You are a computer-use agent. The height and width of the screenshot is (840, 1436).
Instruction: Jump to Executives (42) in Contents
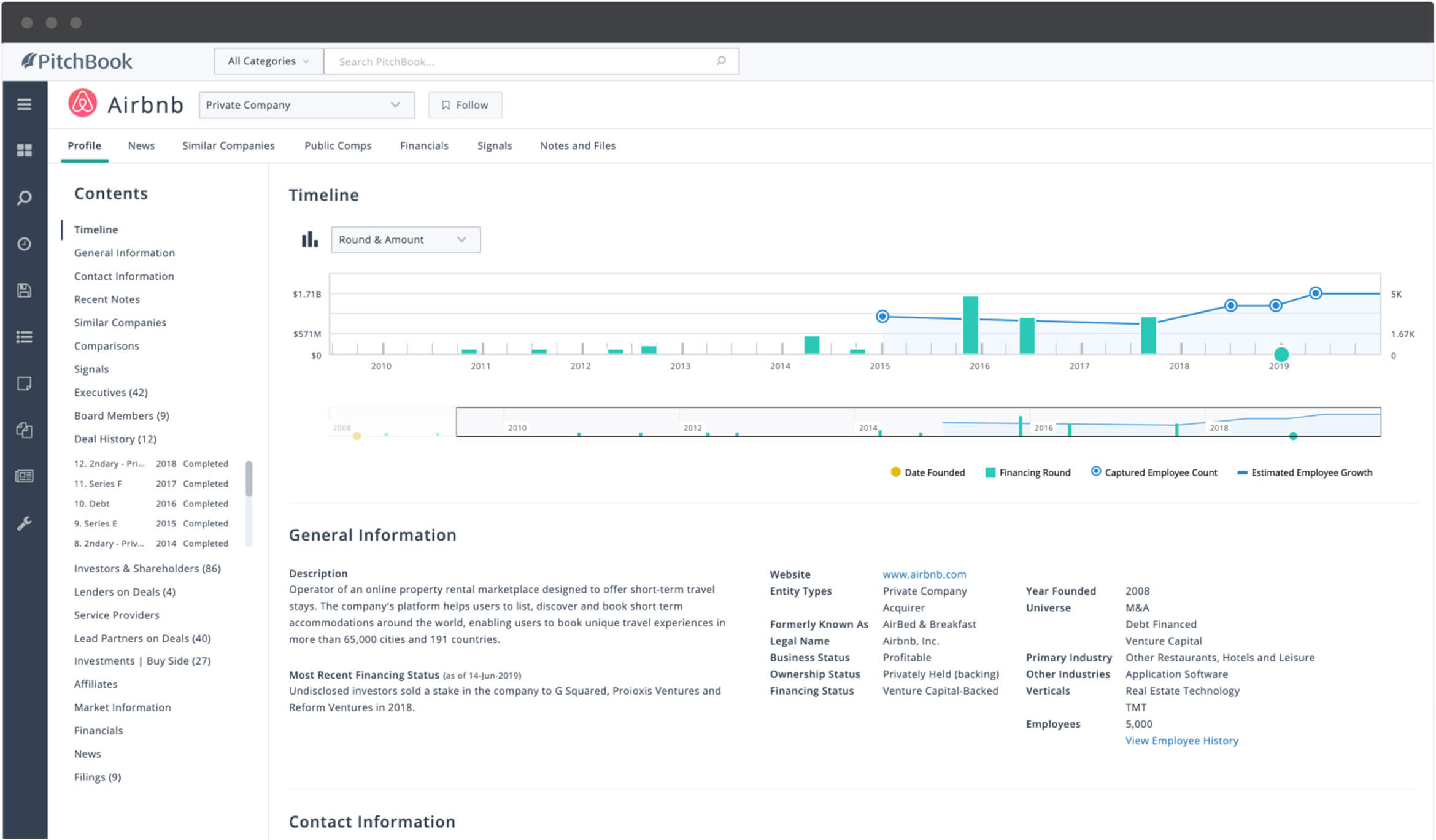111,393
